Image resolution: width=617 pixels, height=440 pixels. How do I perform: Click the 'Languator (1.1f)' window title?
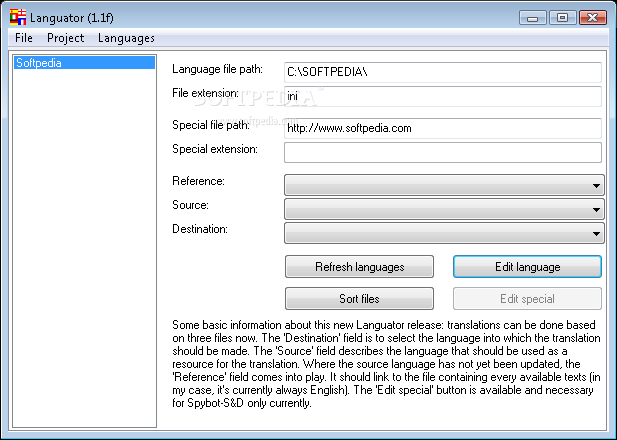click(x=72, y=18)
